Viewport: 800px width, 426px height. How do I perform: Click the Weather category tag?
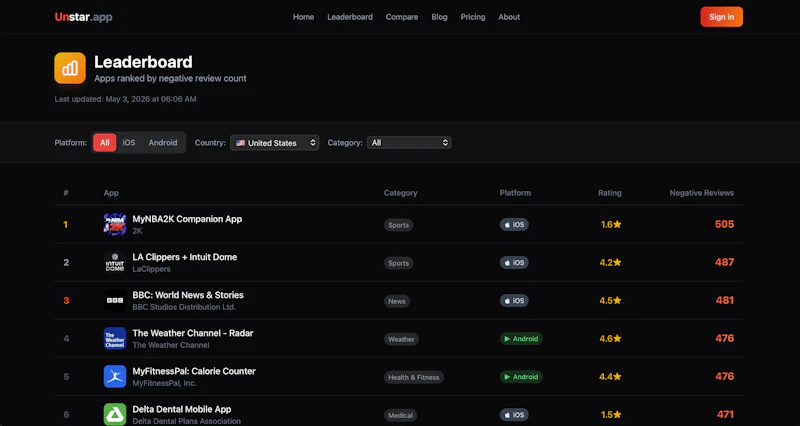coord(401,339)
